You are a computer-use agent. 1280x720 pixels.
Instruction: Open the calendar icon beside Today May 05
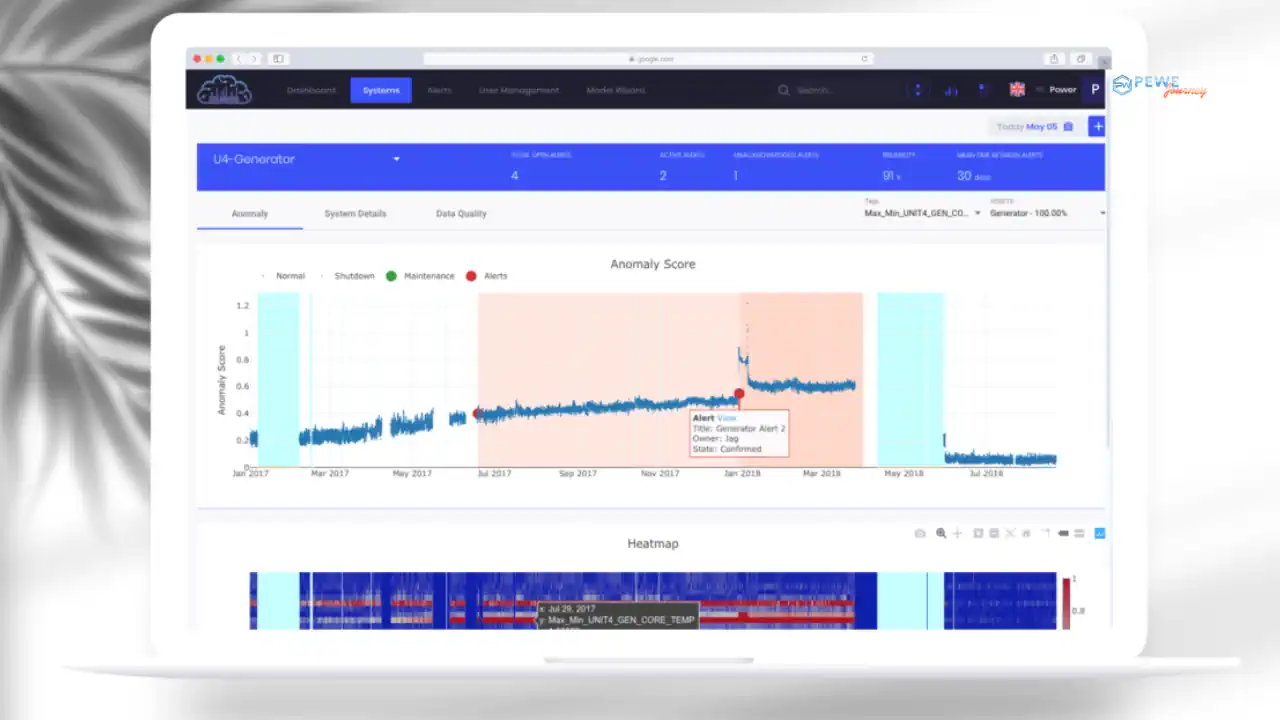click(1067, 126)
